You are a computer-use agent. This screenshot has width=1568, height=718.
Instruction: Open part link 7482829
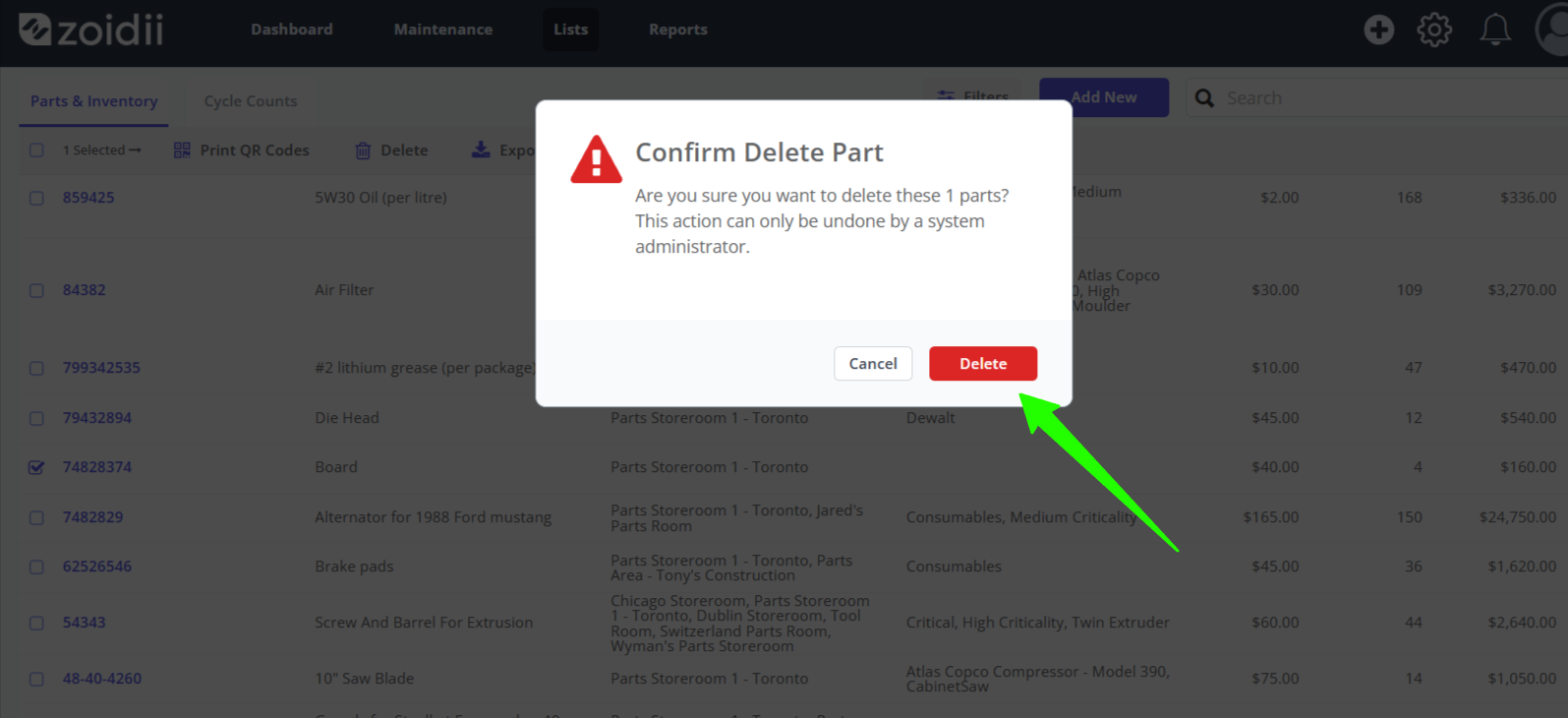pyautogui.click(x=93, y=517)
